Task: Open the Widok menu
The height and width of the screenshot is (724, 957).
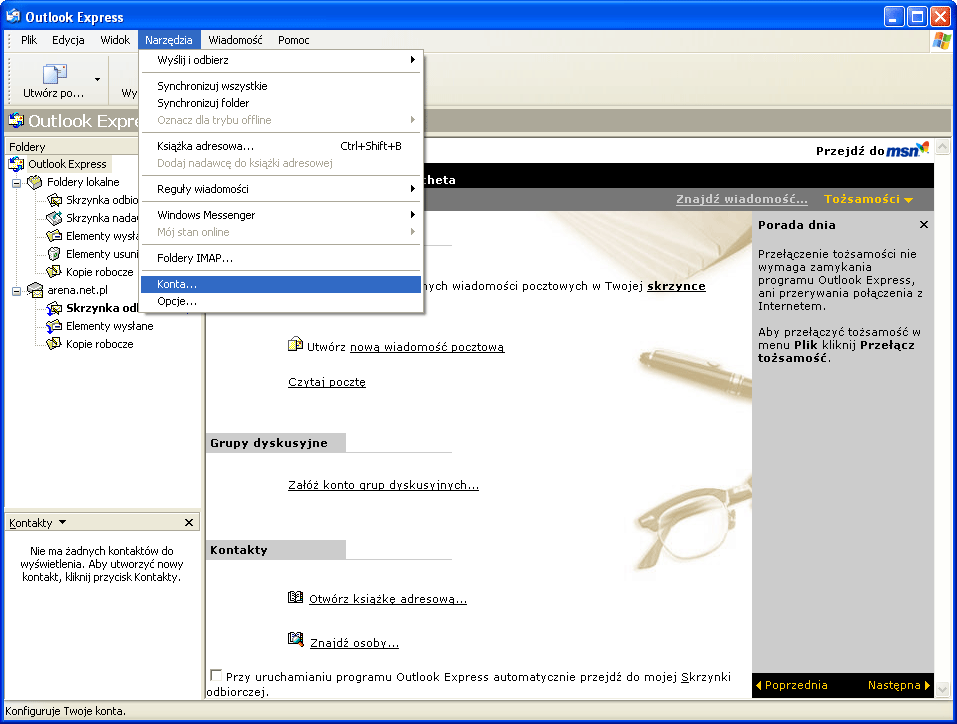Action: 115,40
